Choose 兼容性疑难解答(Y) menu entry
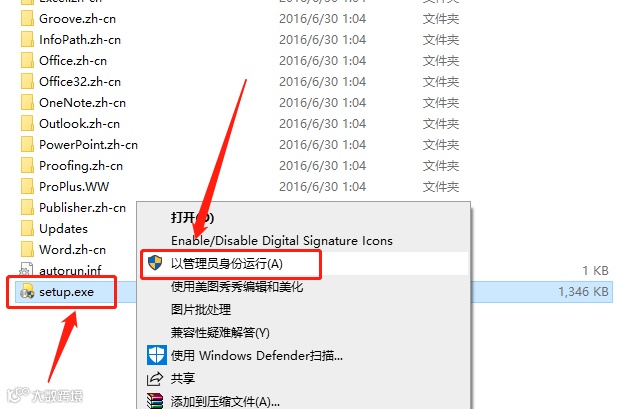 [220, 332]
